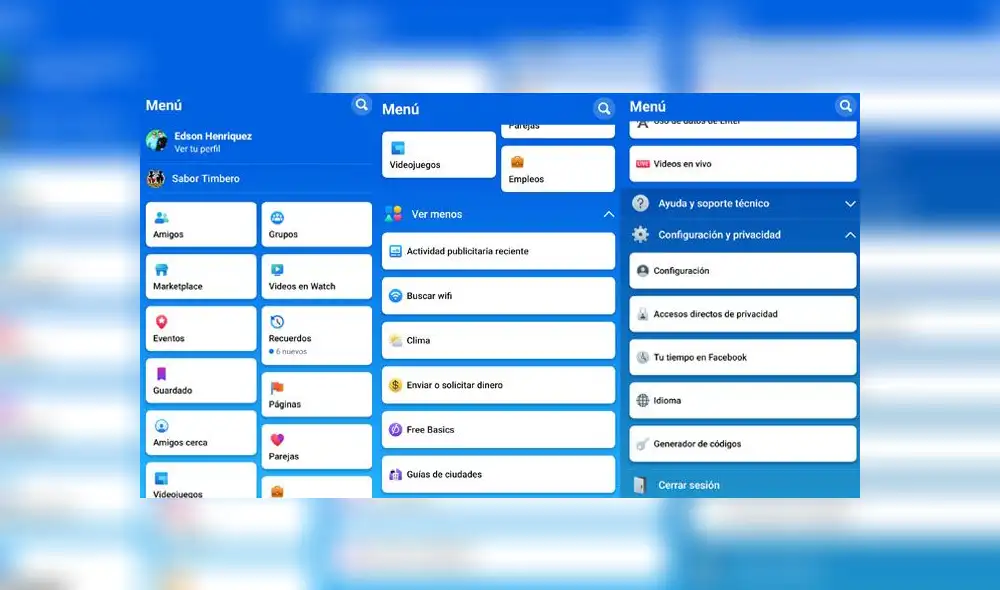1000x590 pixels.
Task: Select the Amigos people icon
Action: pos(162,218)
